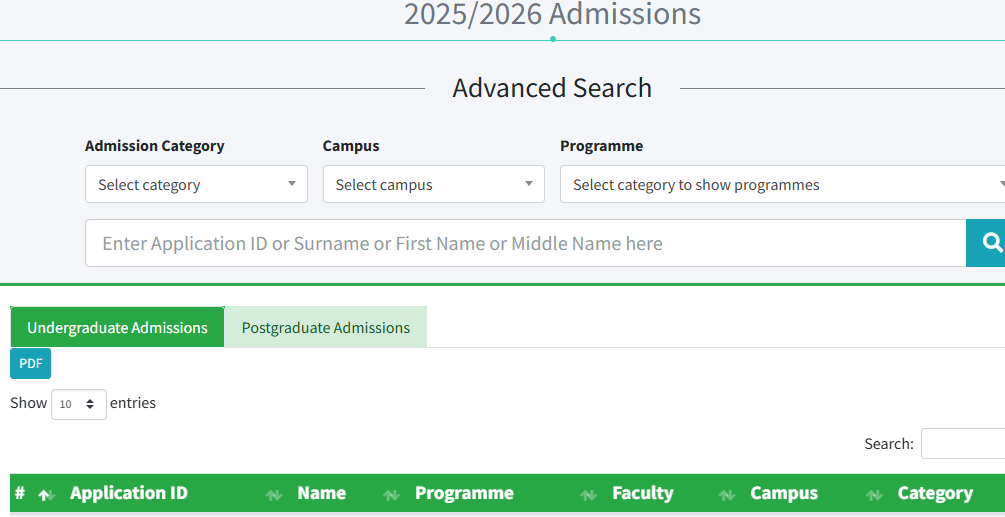Viewport: 1005px width, 517px height.
Task: Open the Select campus dropdown
Action: coord(434,185)
